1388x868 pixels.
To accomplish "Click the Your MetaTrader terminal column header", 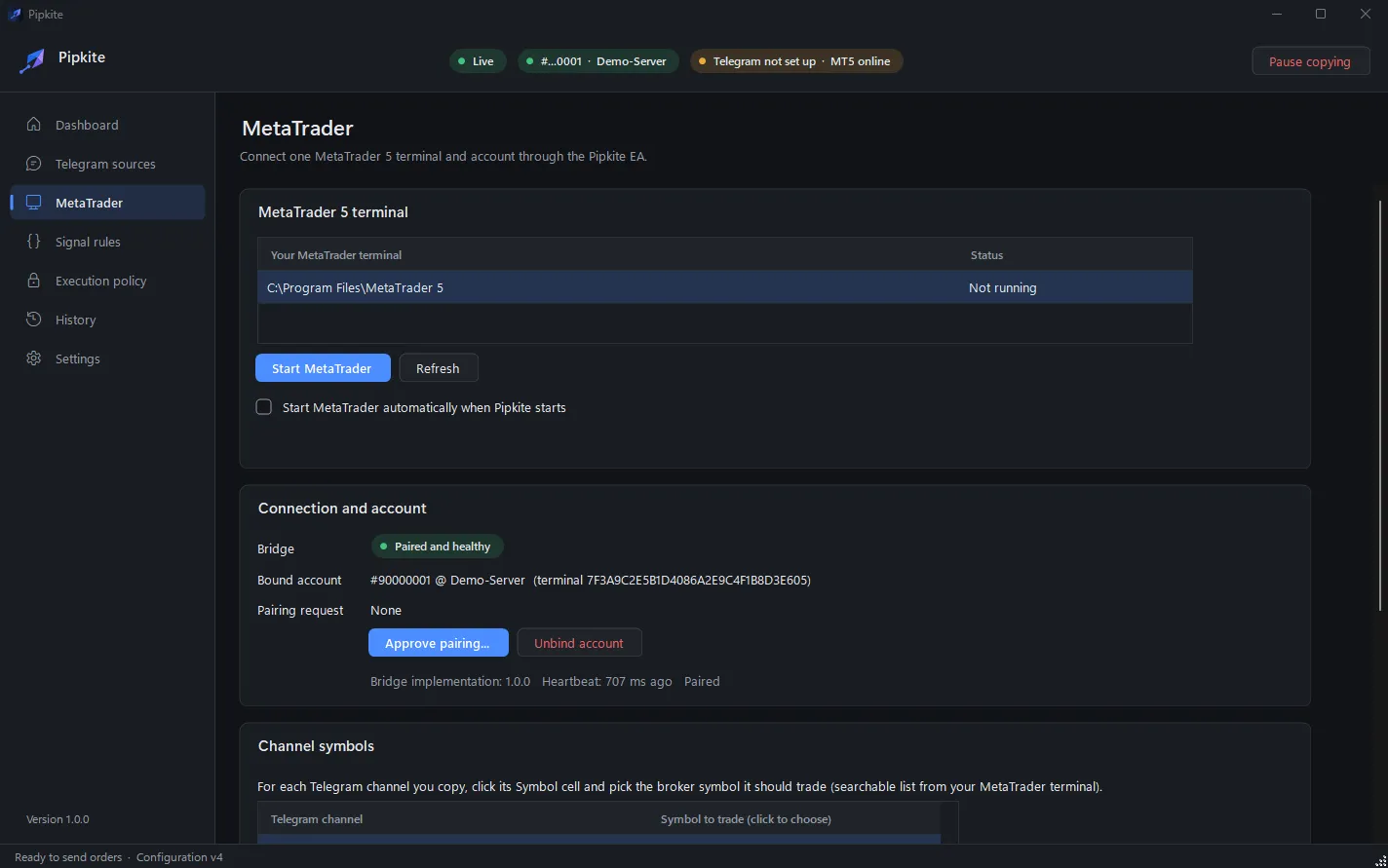I will pos(336,255).
